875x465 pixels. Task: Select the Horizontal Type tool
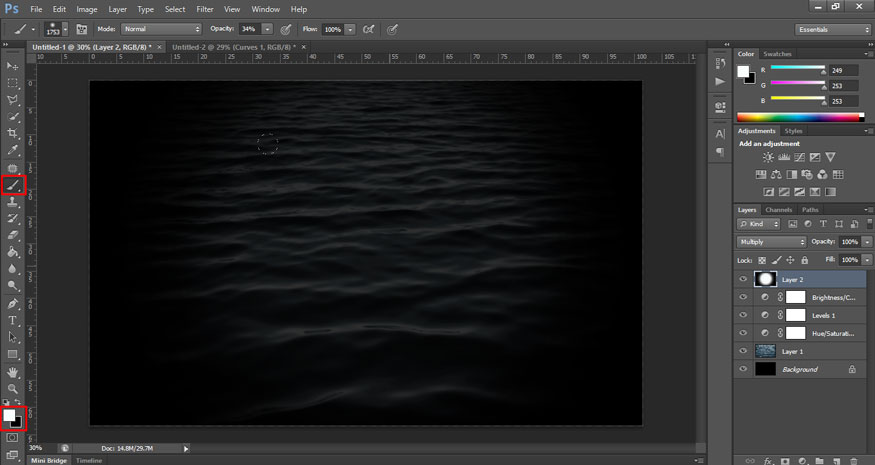coord(13,320)
